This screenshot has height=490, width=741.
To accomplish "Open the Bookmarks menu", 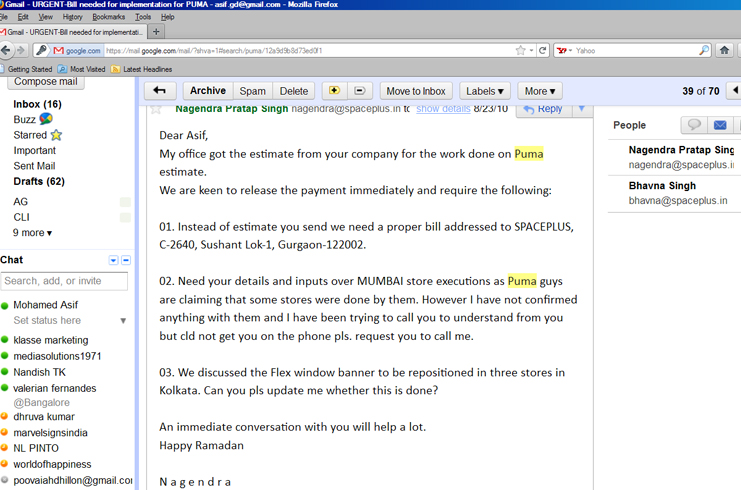I will click(109, 17).
